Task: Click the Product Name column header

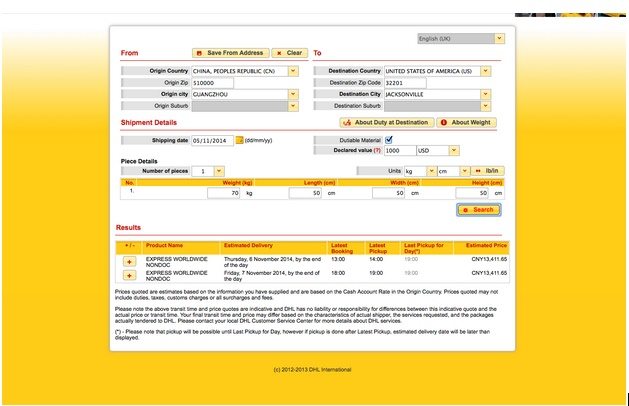Action: click(x=164, y=245)
